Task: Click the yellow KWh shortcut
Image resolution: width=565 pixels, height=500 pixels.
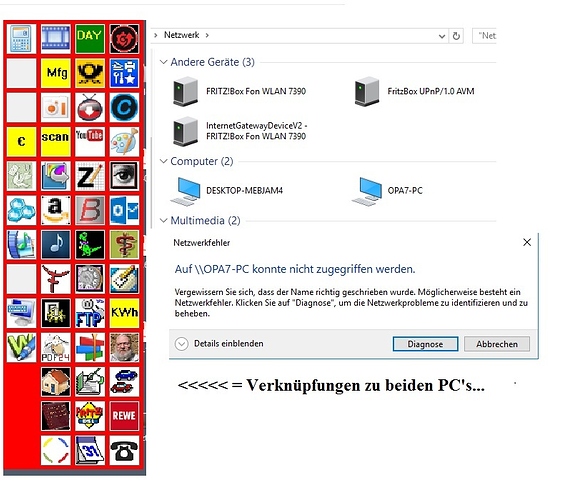Action: [124, 313]
